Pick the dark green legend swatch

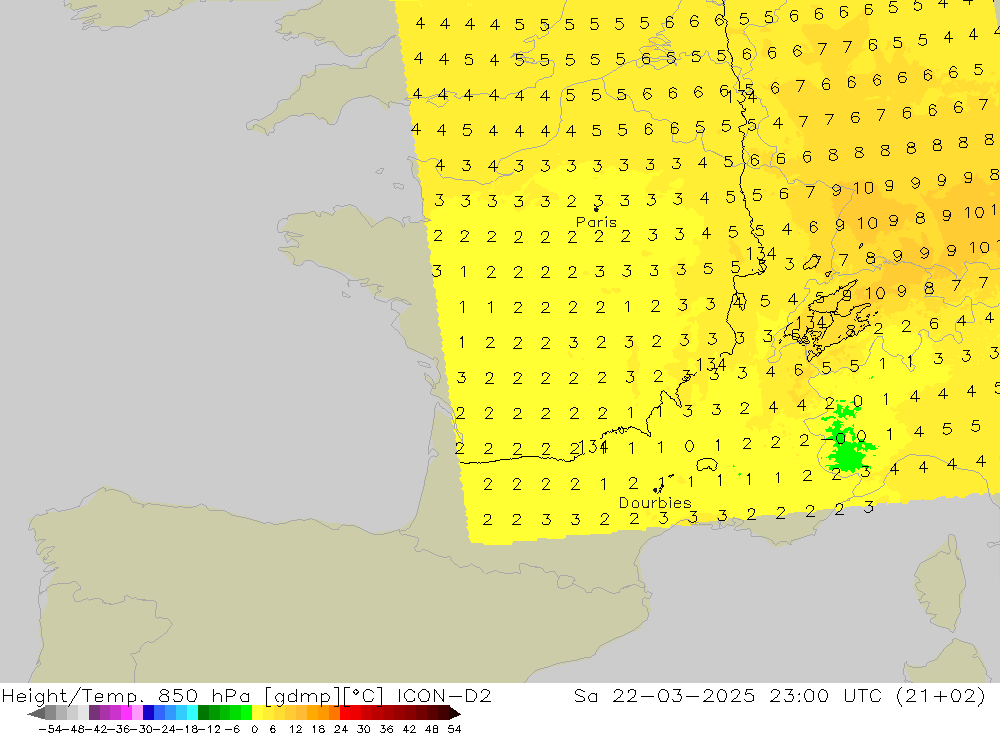tap(203, 713)
